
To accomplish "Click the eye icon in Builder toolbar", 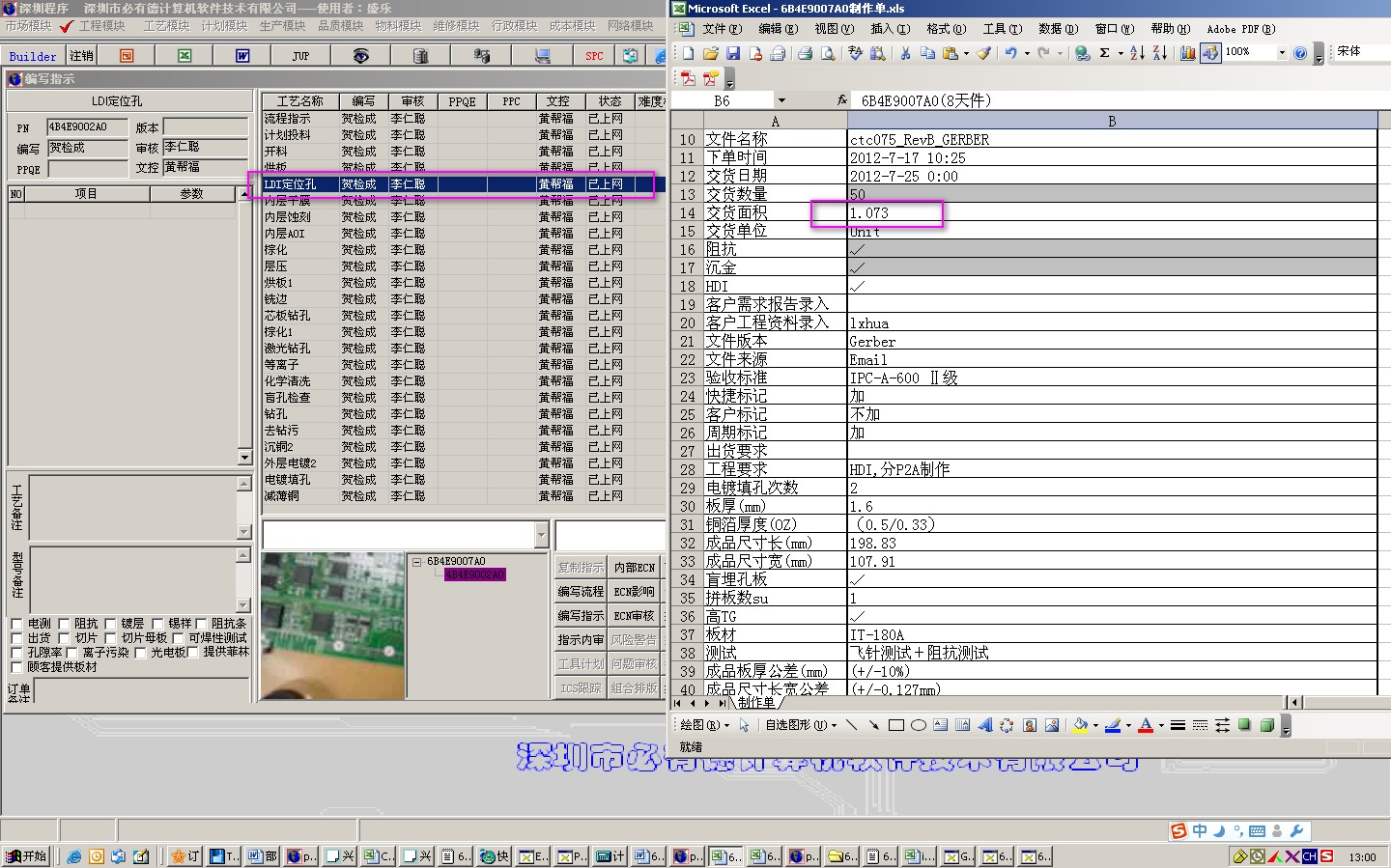I will [x=360, y=56].
